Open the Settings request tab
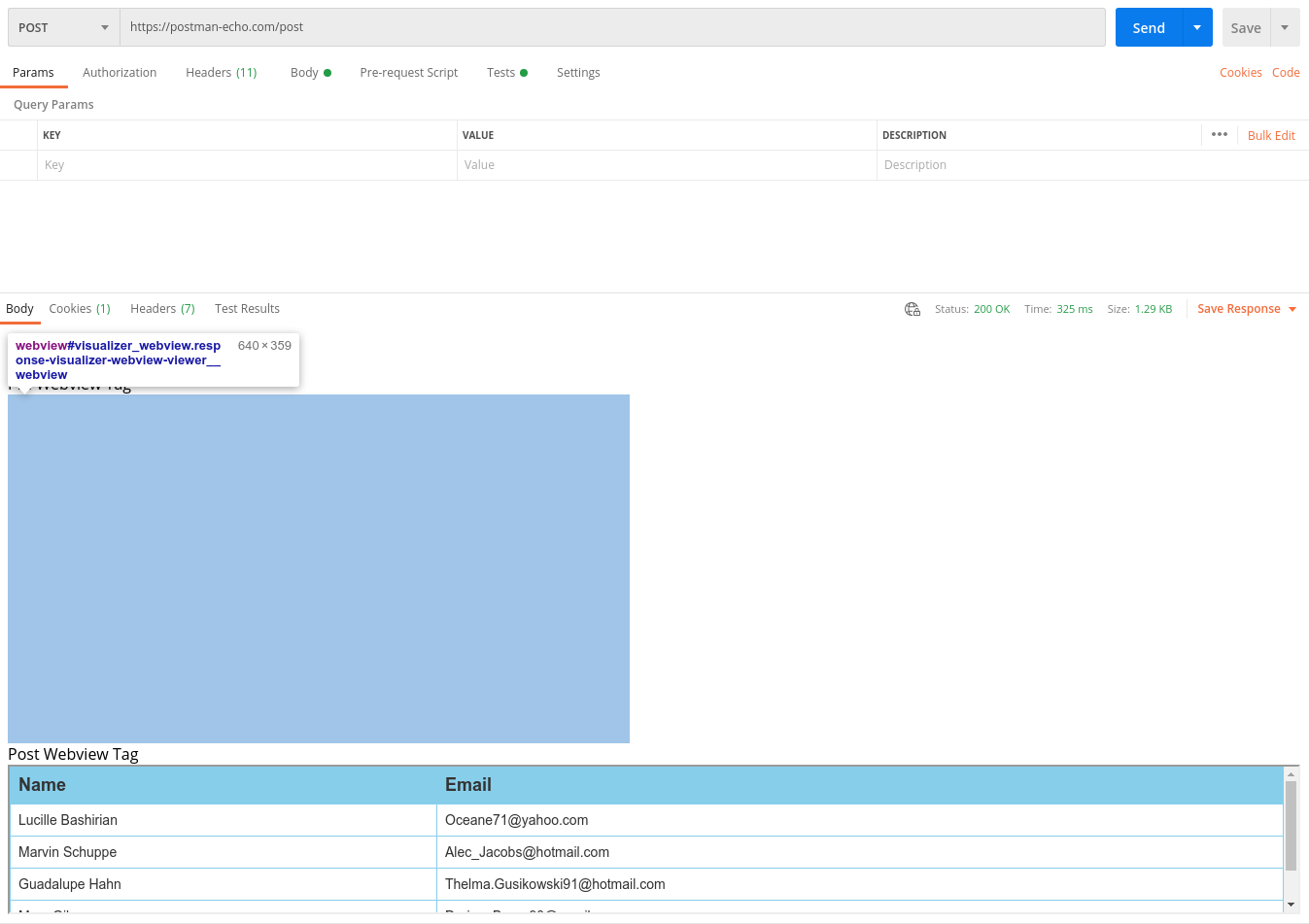The height and width of the screenshot is (924, 1309). [x=578, y=72]
